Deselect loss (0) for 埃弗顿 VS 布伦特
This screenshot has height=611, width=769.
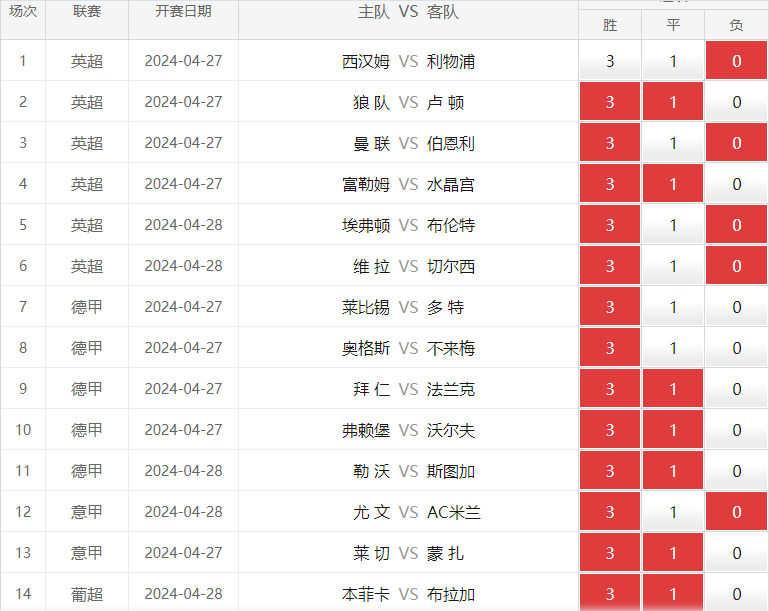tap(737, 225)
